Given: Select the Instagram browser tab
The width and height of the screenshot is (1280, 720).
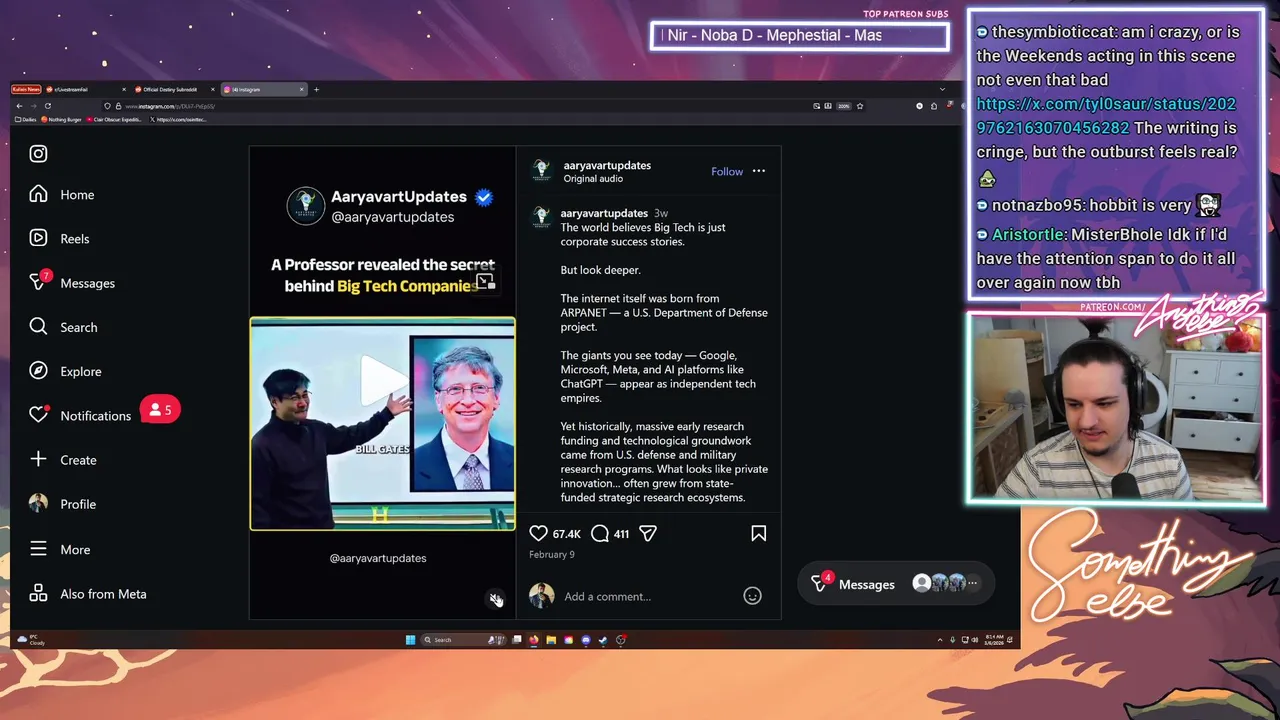Looking at the screenshot, I should tap(262, 89).
